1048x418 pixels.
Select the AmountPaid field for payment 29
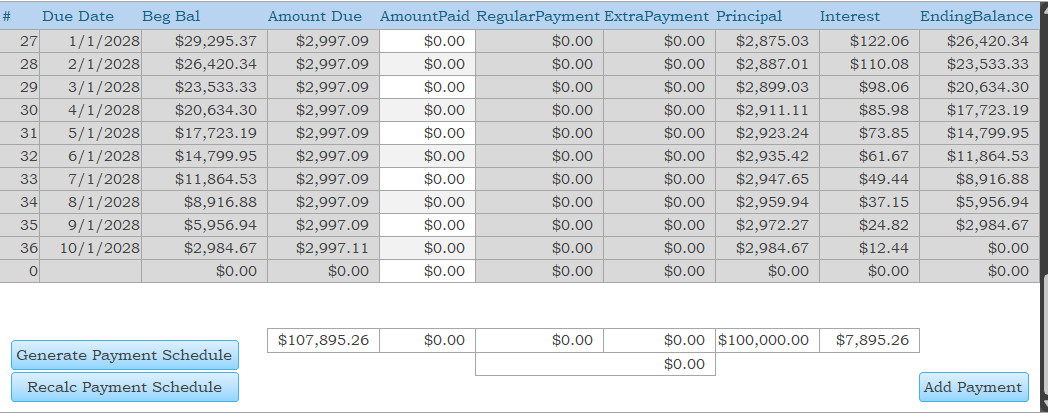click(427, 88)
